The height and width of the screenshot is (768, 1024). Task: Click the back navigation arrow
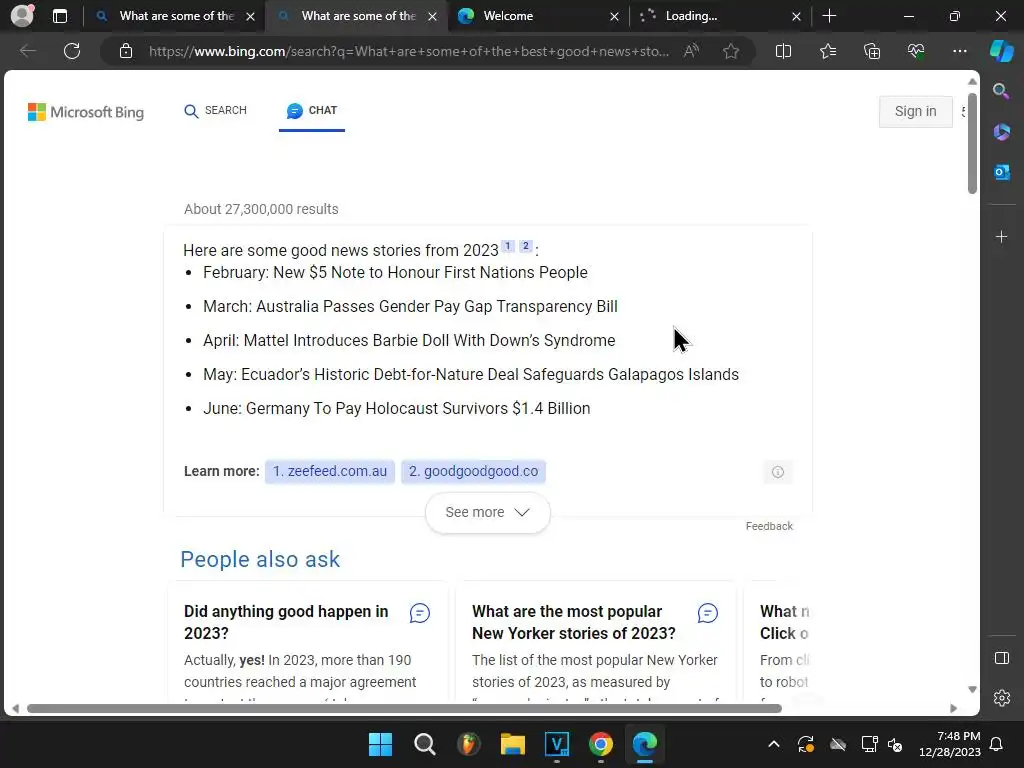(x=27, y=51)
